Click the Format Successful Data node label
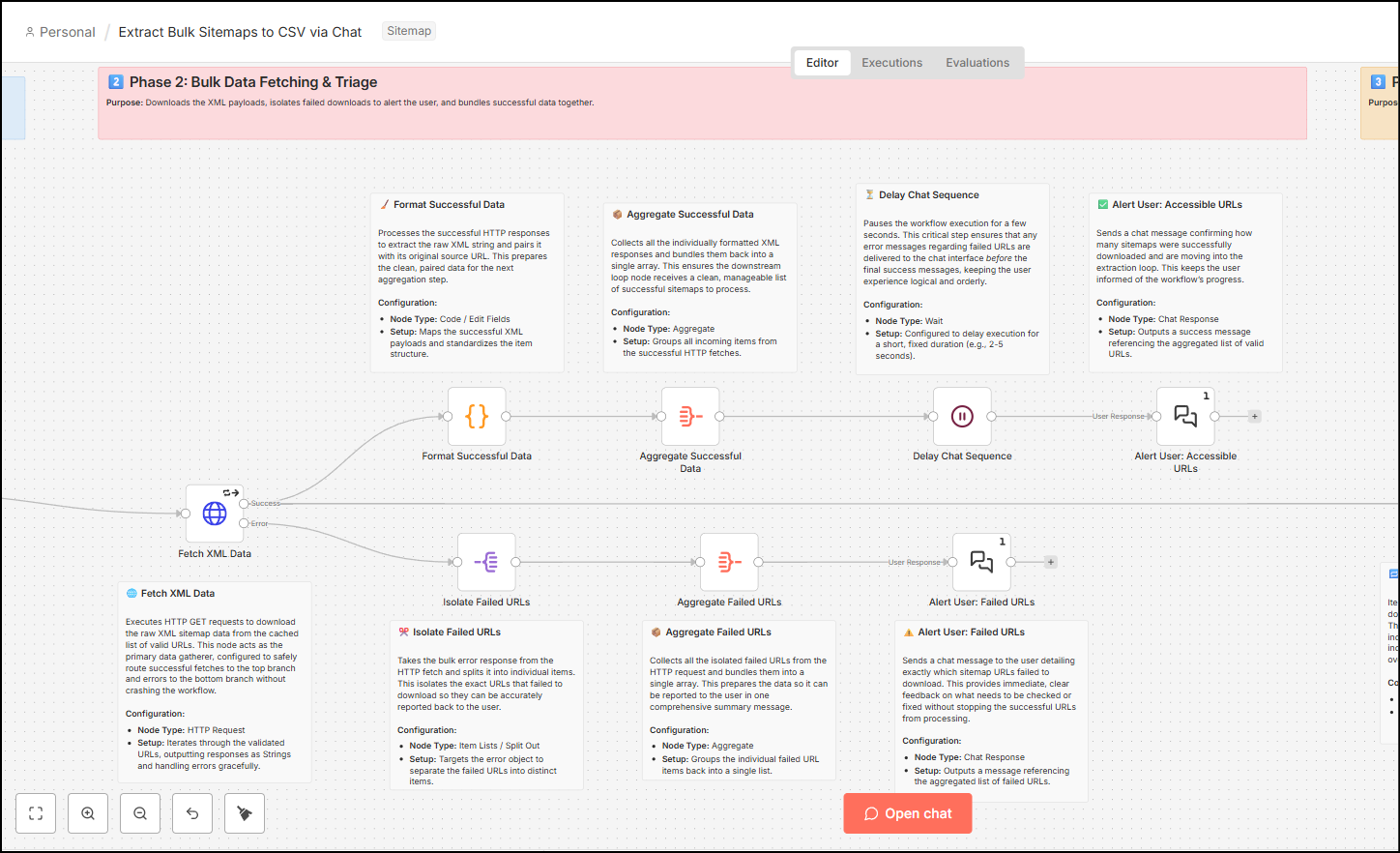1400x853 pixels. (x=477, y=456)
